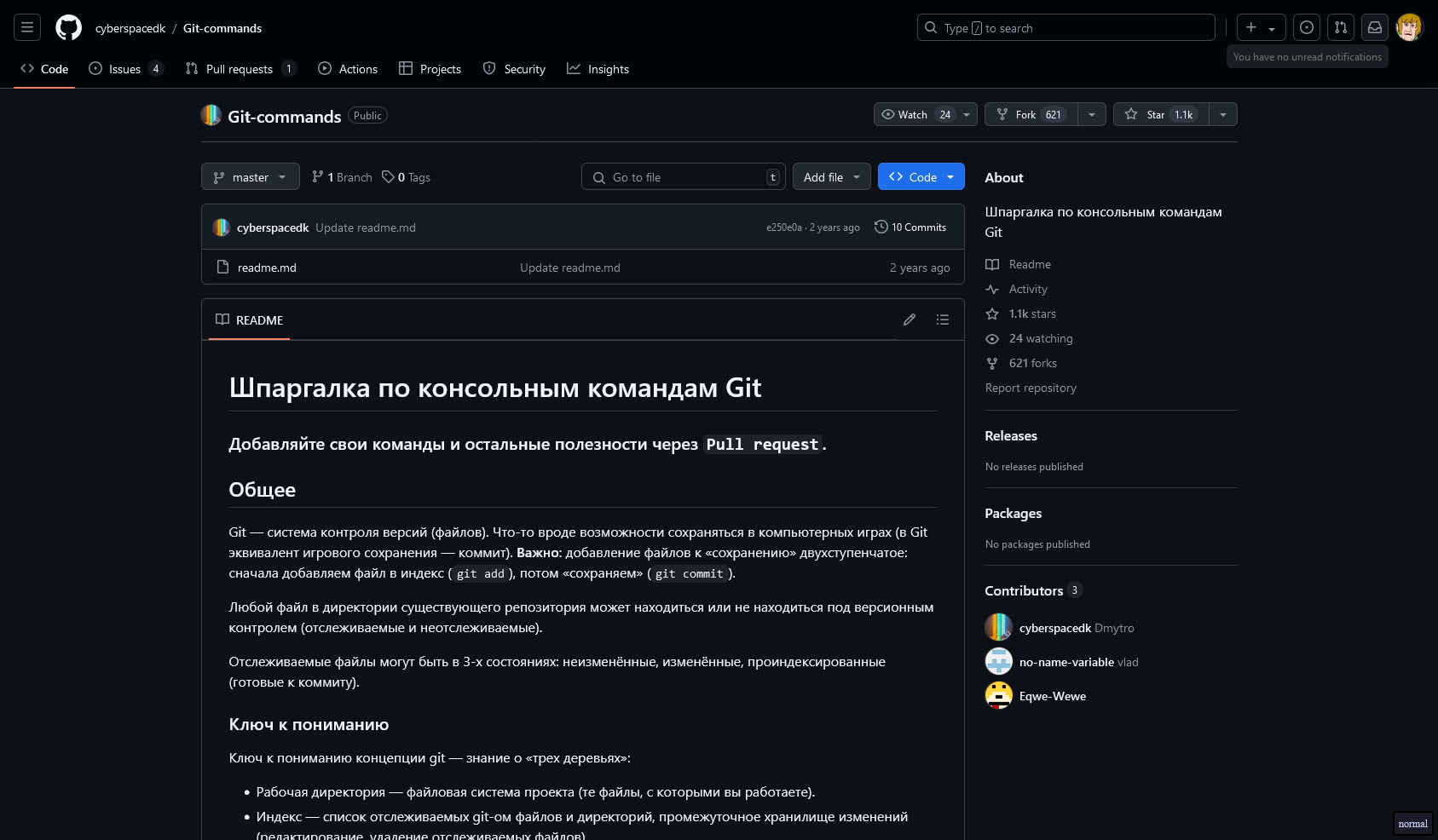The width and height of the screenshot is (1438, 840).
Task: Go to GitHub homepage via Octocat logo
Action: tap(69, 27)
